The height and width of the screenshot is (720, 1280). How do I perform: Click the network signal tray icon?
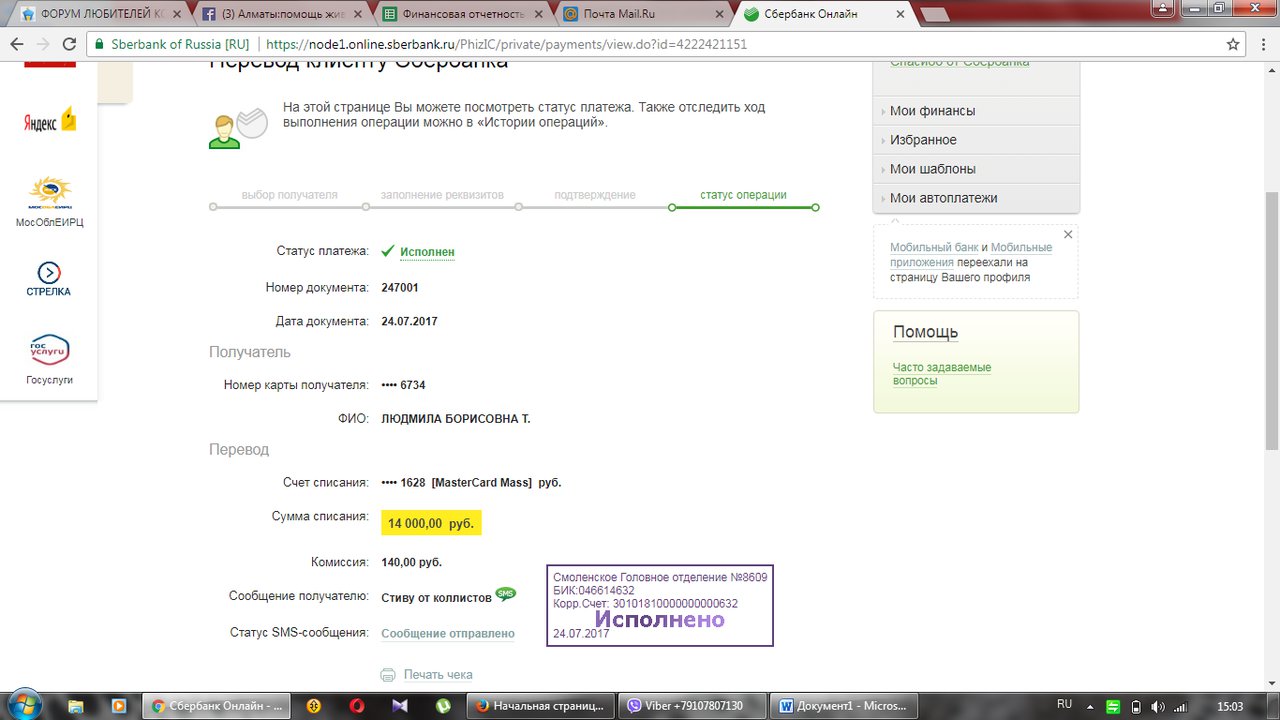point(1180,705)
